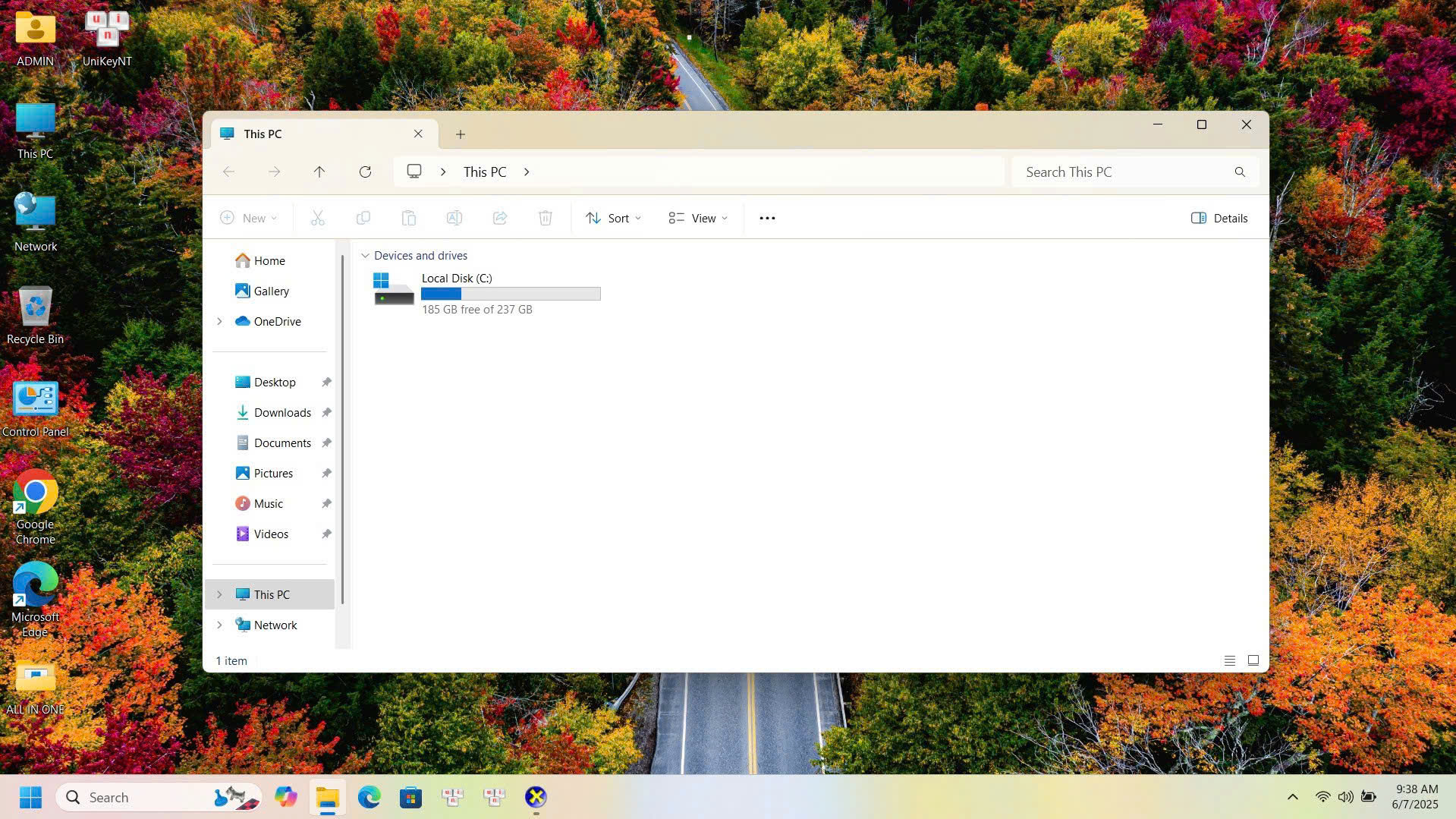Switch to large thumbnails view icon
This screenshot has height=819, width=1456.
tap(1253, 660)
